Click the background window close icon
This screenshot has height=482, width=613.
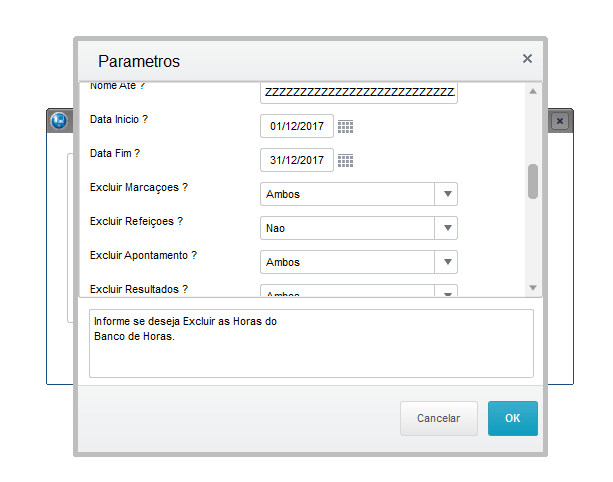coord(560,120)
